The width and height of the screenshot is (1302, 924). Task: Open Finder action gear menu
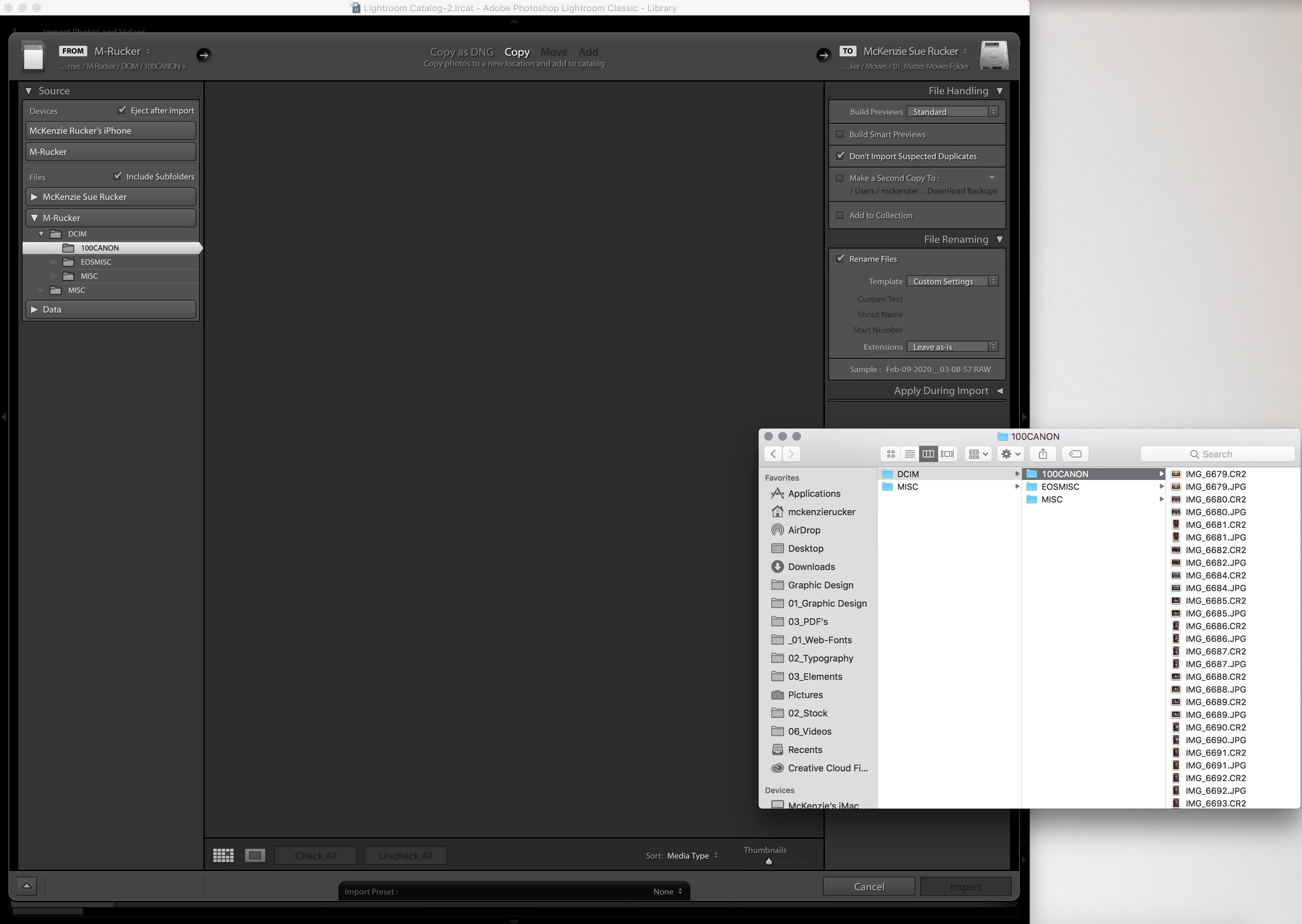[1011, 454]
